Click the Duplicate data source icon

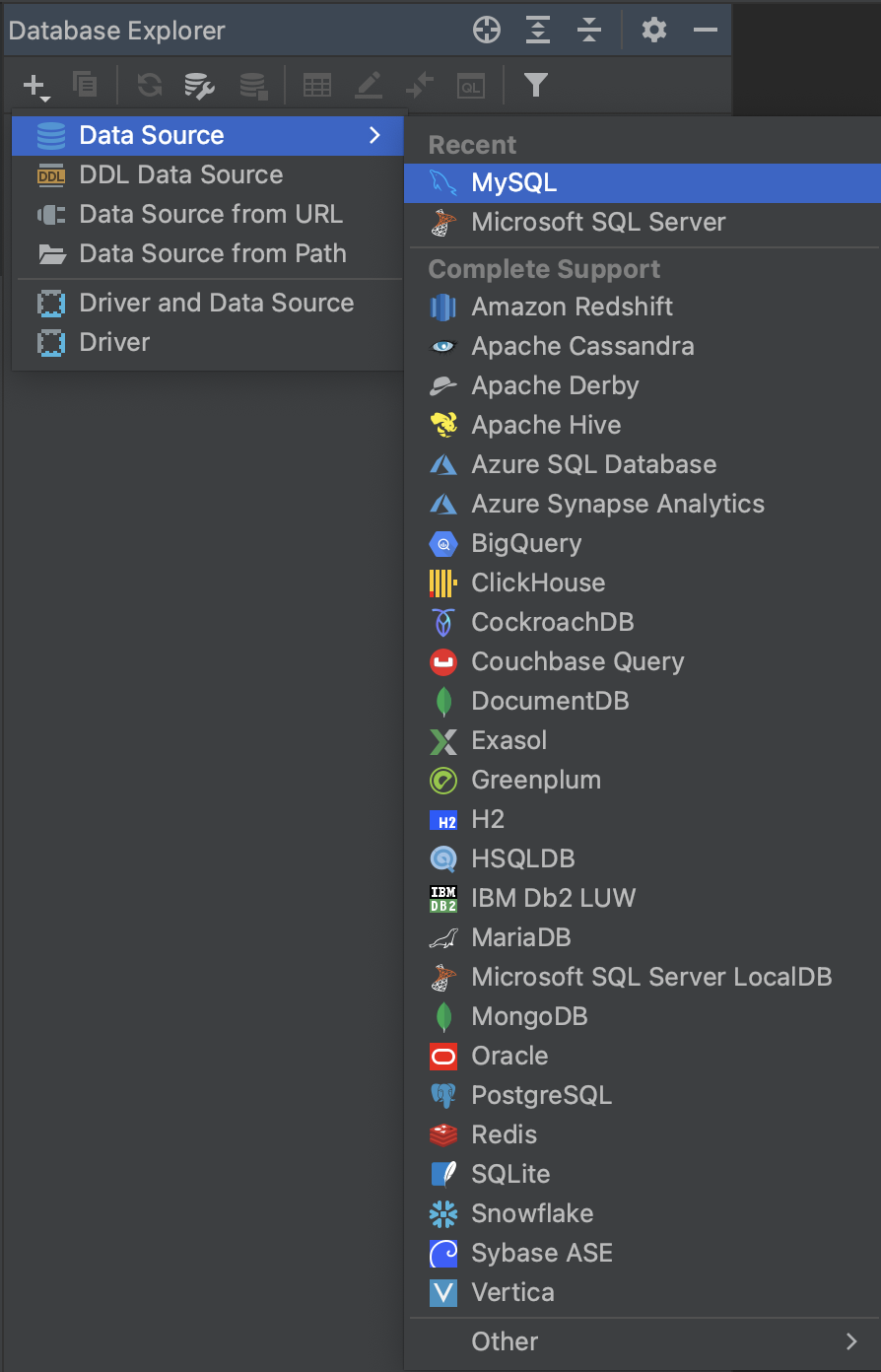[86, 86]
